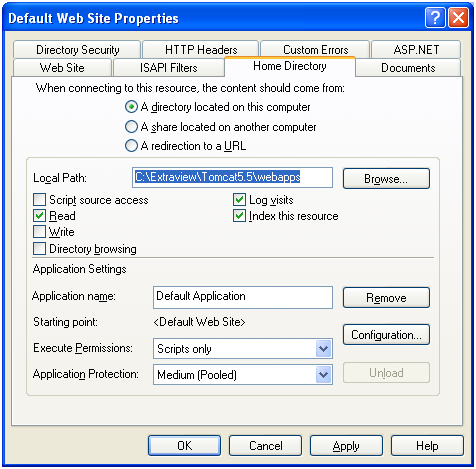This screenshot has height=469, width=476.
Task: Enable Script source access checkbox
Action: tap(39, 200)
